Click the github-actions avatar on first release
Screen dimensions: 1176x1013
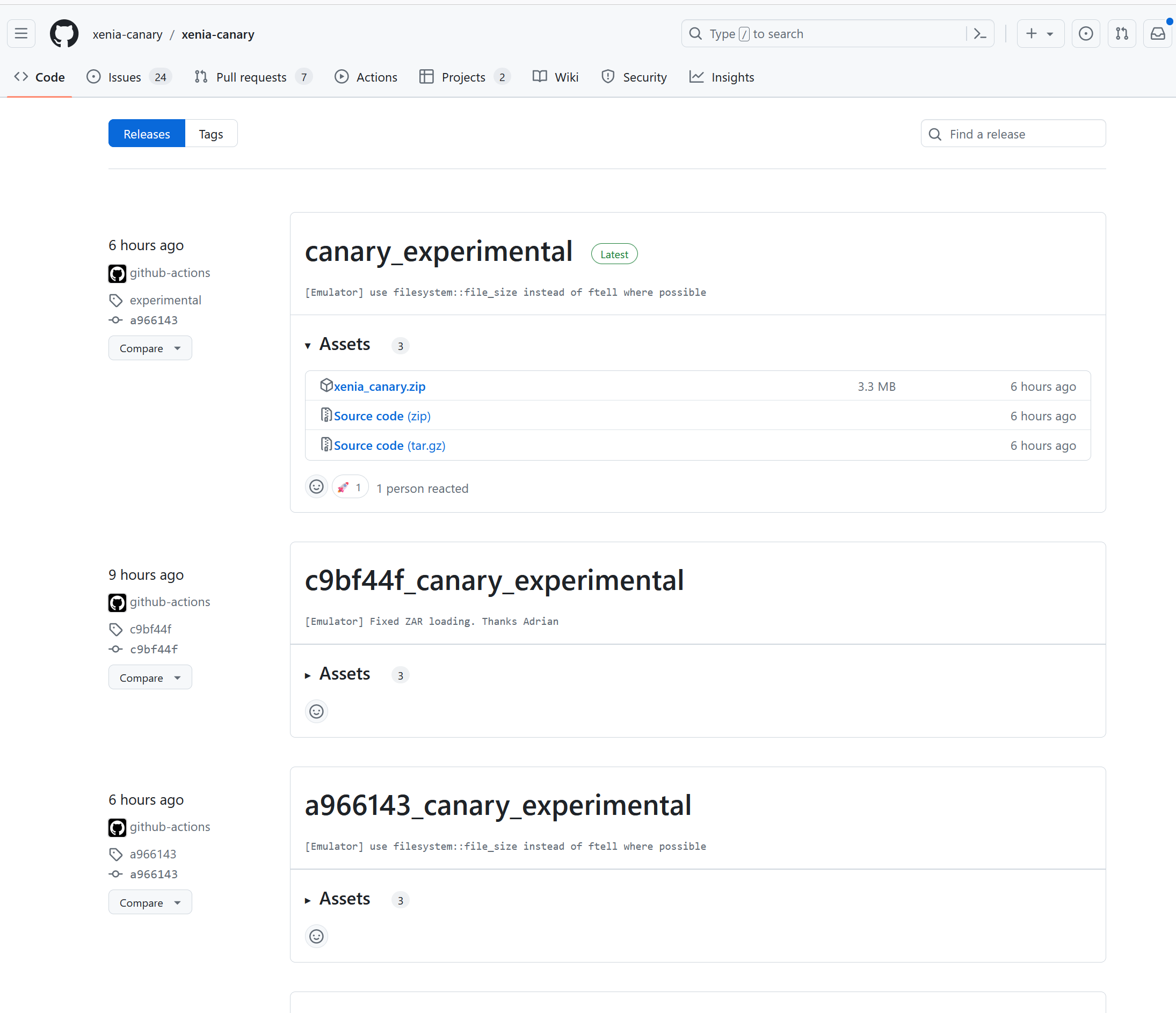pyautogui.click(x=118, y=274)
